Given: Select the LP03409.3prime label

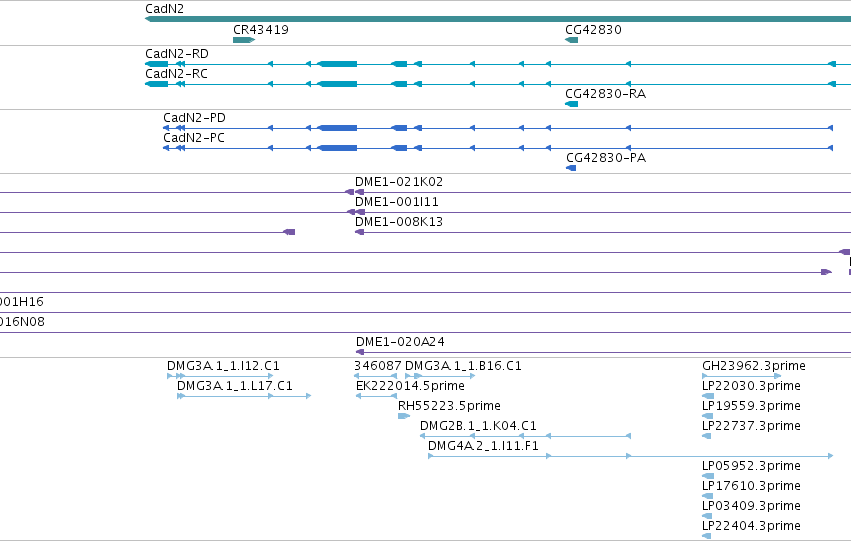Looking at the screenshot, I should (x=751, y=506).
